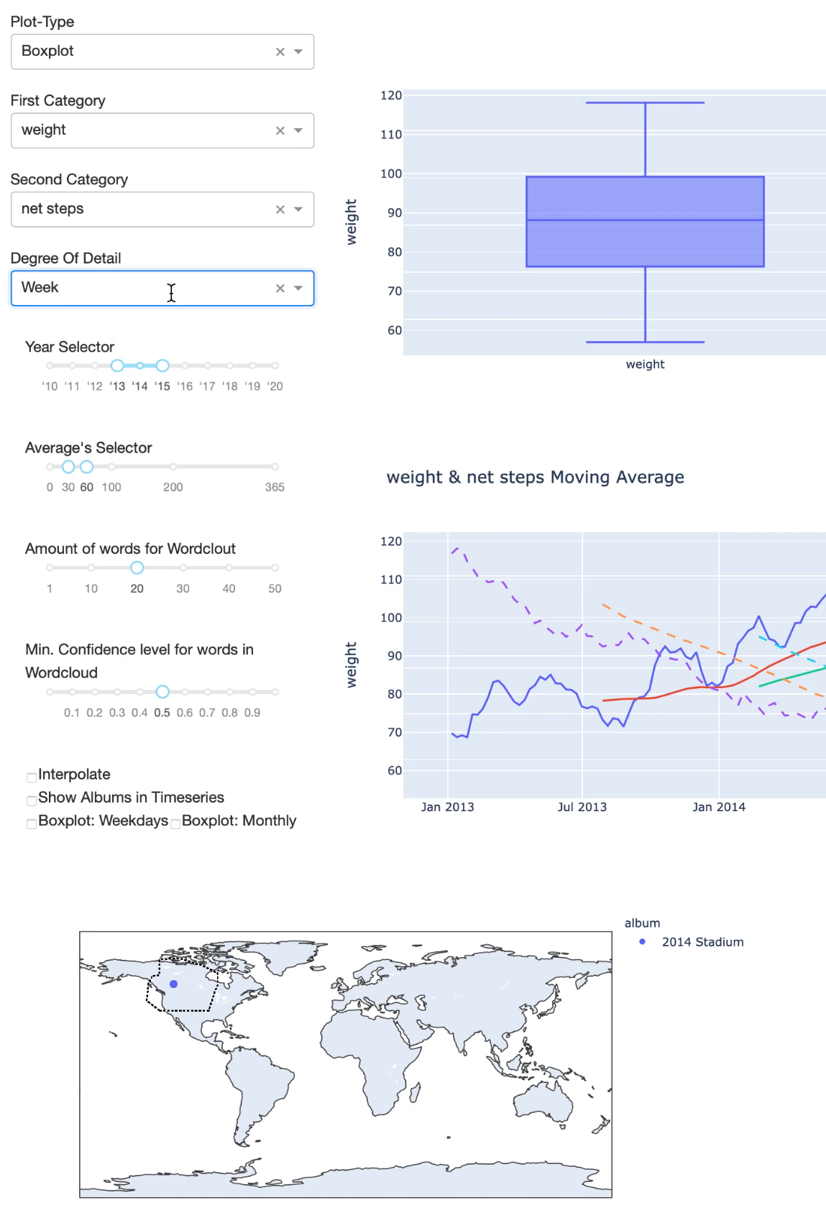
Task: Set Average's Selector to 200 mark
Action: 173,467
